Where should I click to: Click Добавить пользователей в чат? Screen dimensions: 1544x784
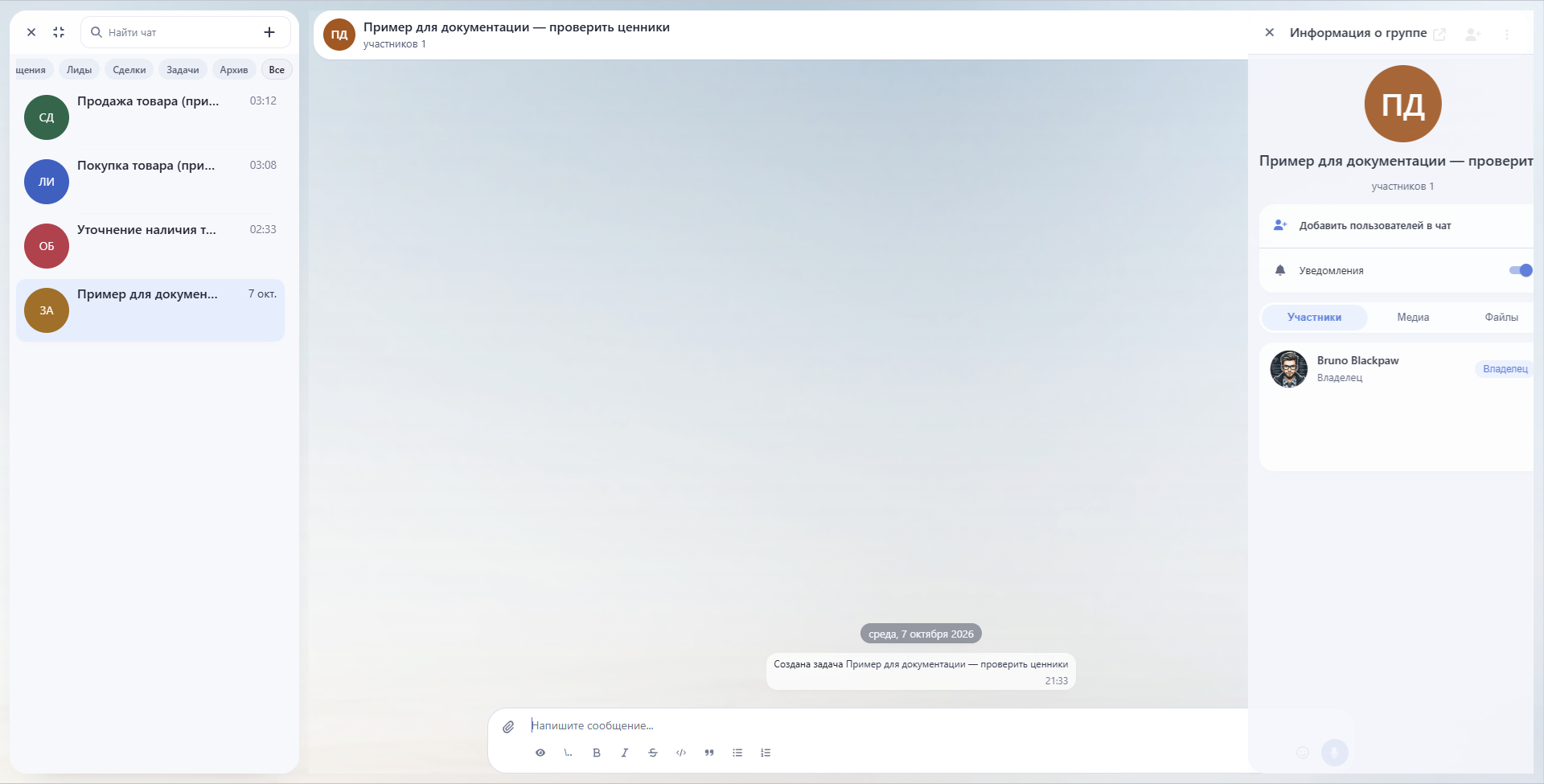tap(1396, 226)
